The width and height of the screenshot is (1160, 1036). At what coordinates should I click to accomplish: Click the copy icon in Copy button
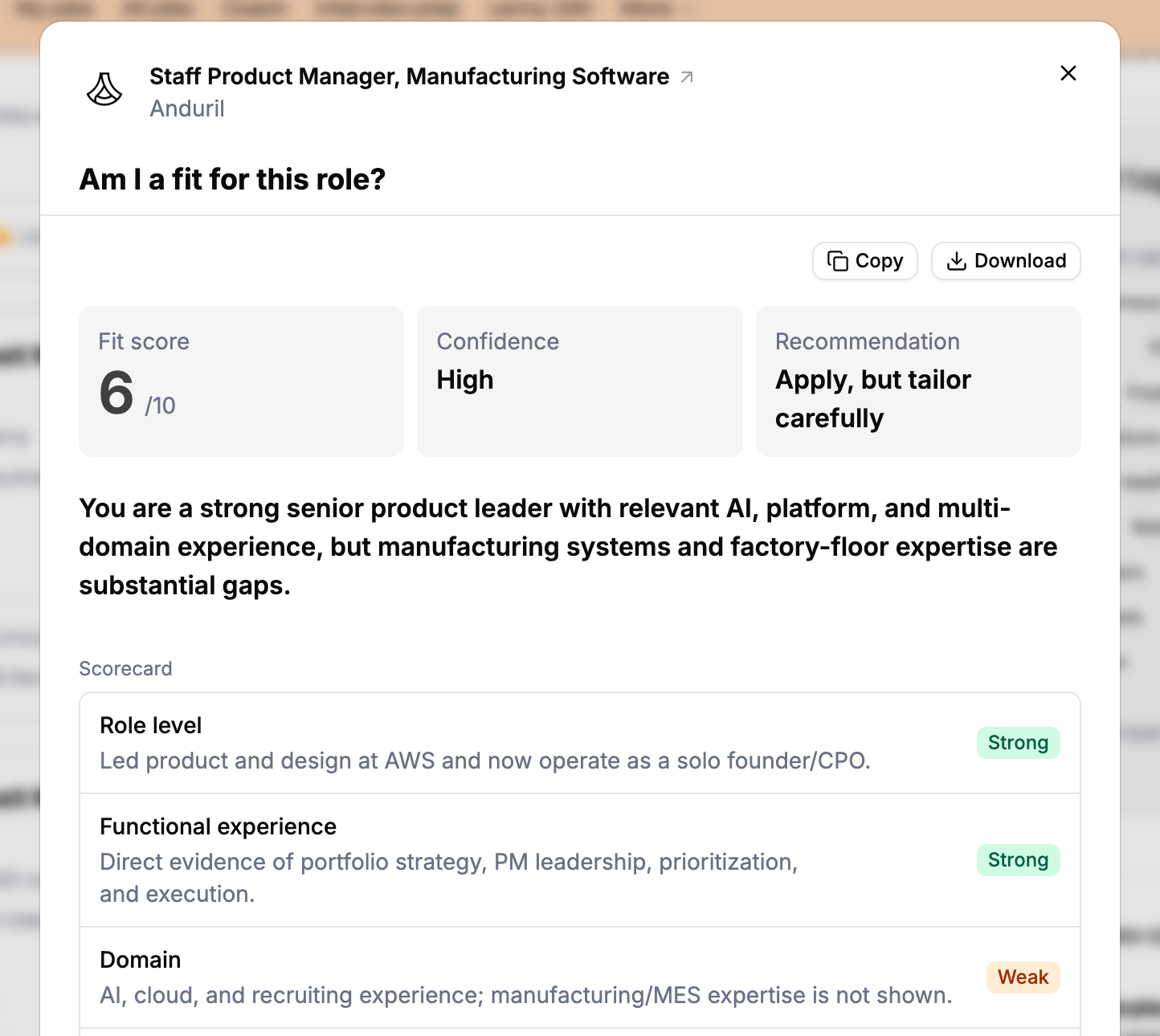[x=838, y=261]
